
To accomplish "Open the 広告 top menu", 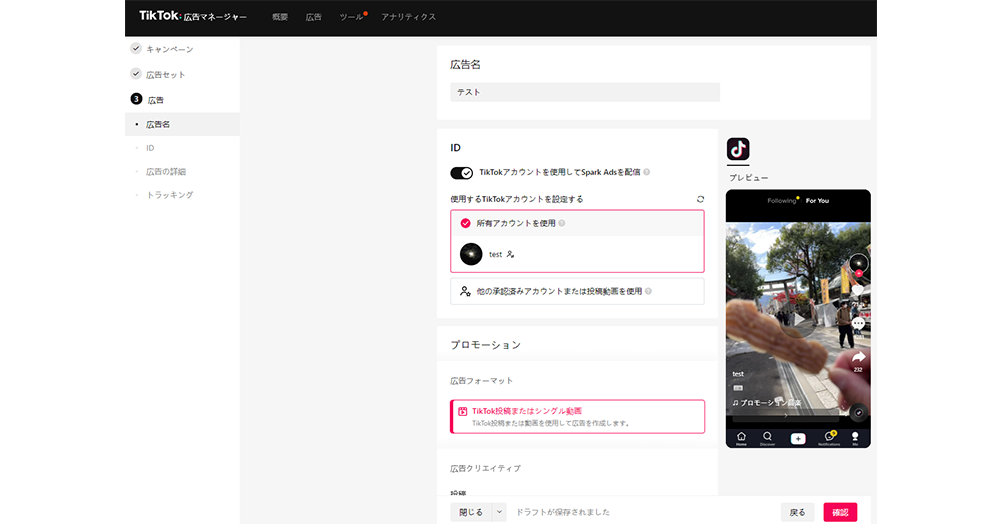I will 314,17.
